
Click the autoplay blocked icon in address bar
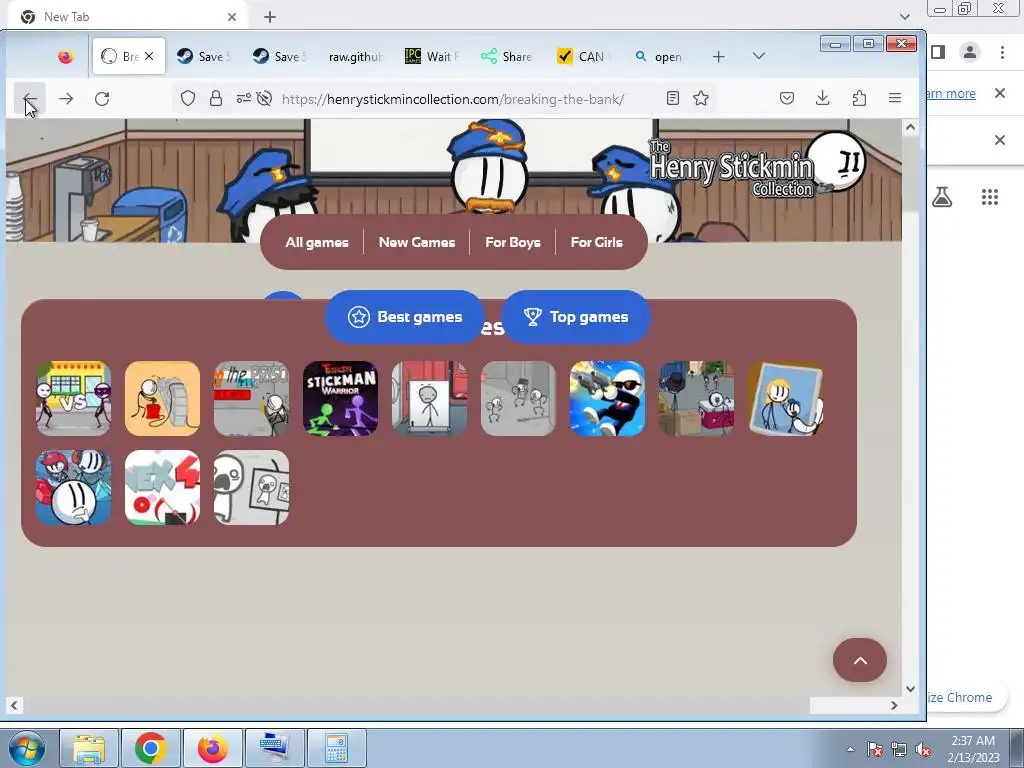point(264,99)
